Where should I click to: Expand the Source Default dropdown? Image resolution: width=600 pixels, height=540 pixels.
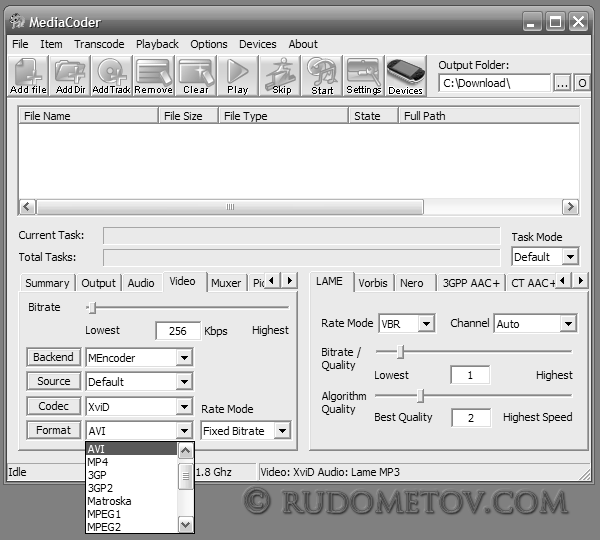pos(184,382)
